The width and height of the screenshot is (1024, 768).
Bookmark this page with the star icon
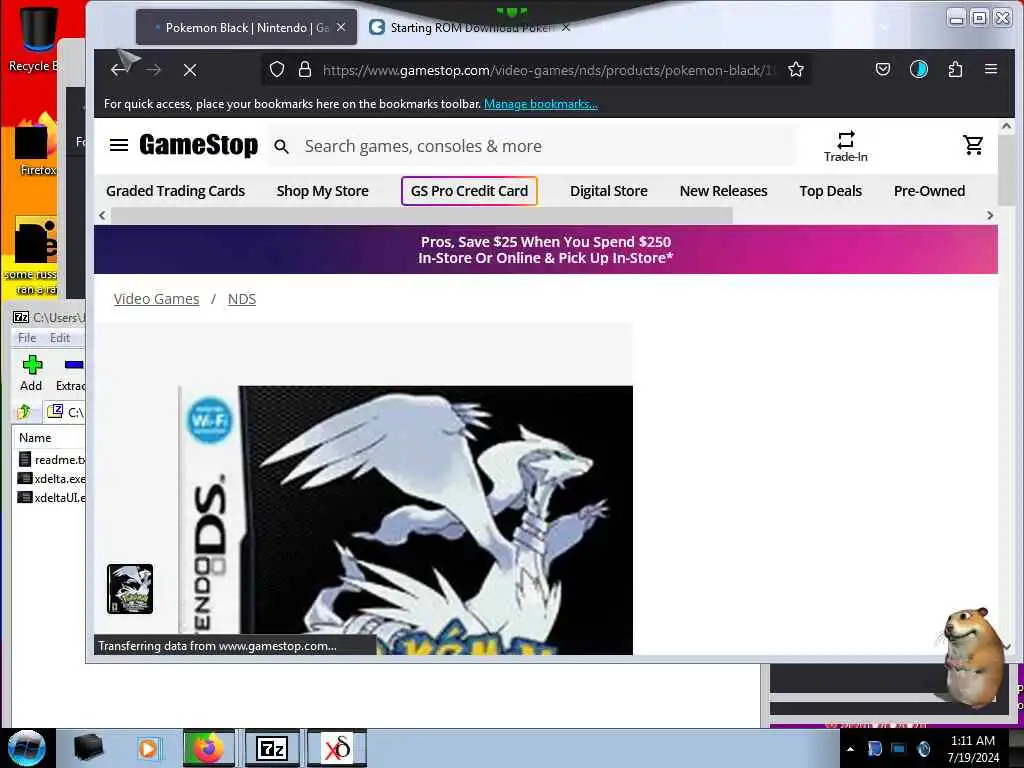(x=795, y=69)
